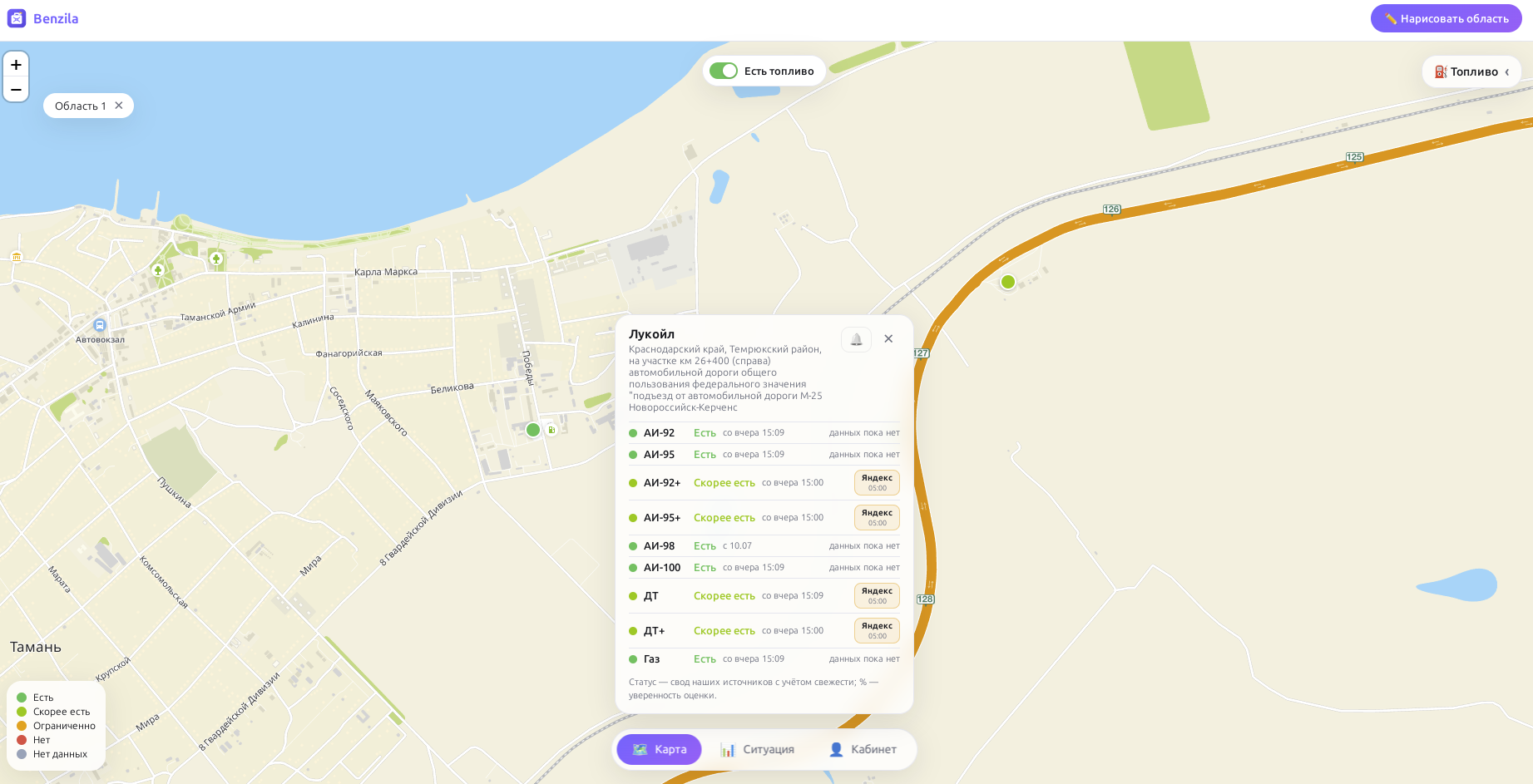This screenshot has height=784, width=1533.
Task: Click the road marker 125 on highway
Action: coord(1354,157)
